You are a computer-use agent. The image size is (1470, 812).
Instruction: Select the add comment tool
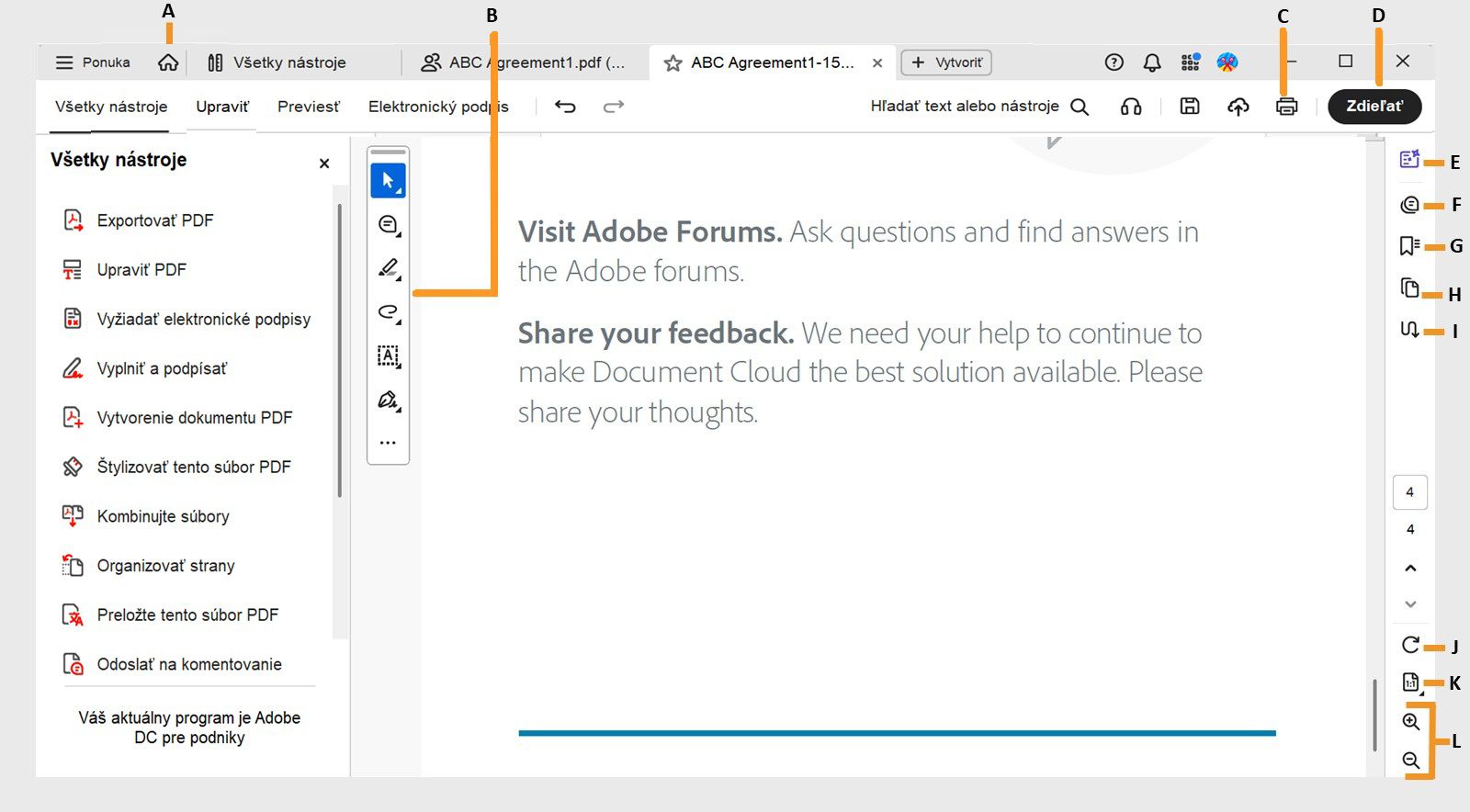pyautogui.click(x=389, y=224)
